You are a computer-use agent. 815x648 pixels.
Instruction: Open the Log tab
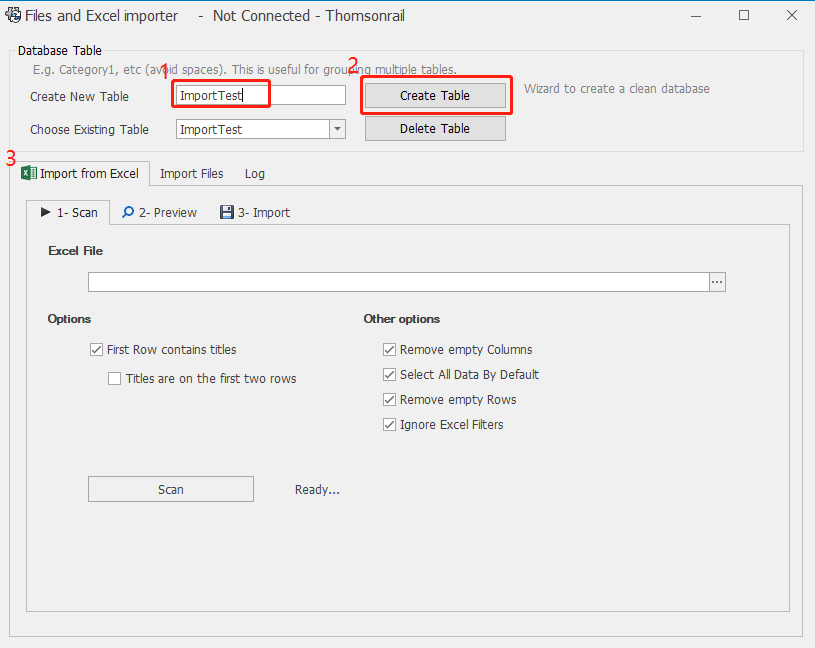(255, 173)
